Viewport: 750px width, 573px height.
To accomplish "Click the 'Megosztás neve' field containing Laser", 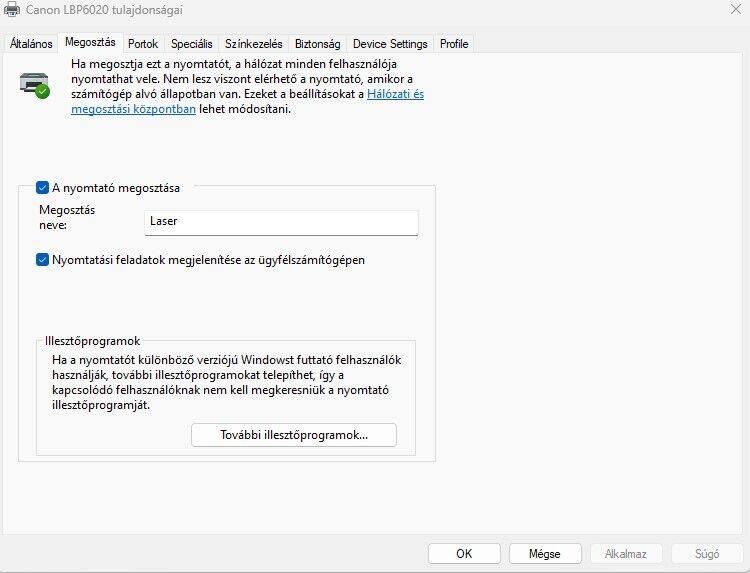I will pos(281,222).
